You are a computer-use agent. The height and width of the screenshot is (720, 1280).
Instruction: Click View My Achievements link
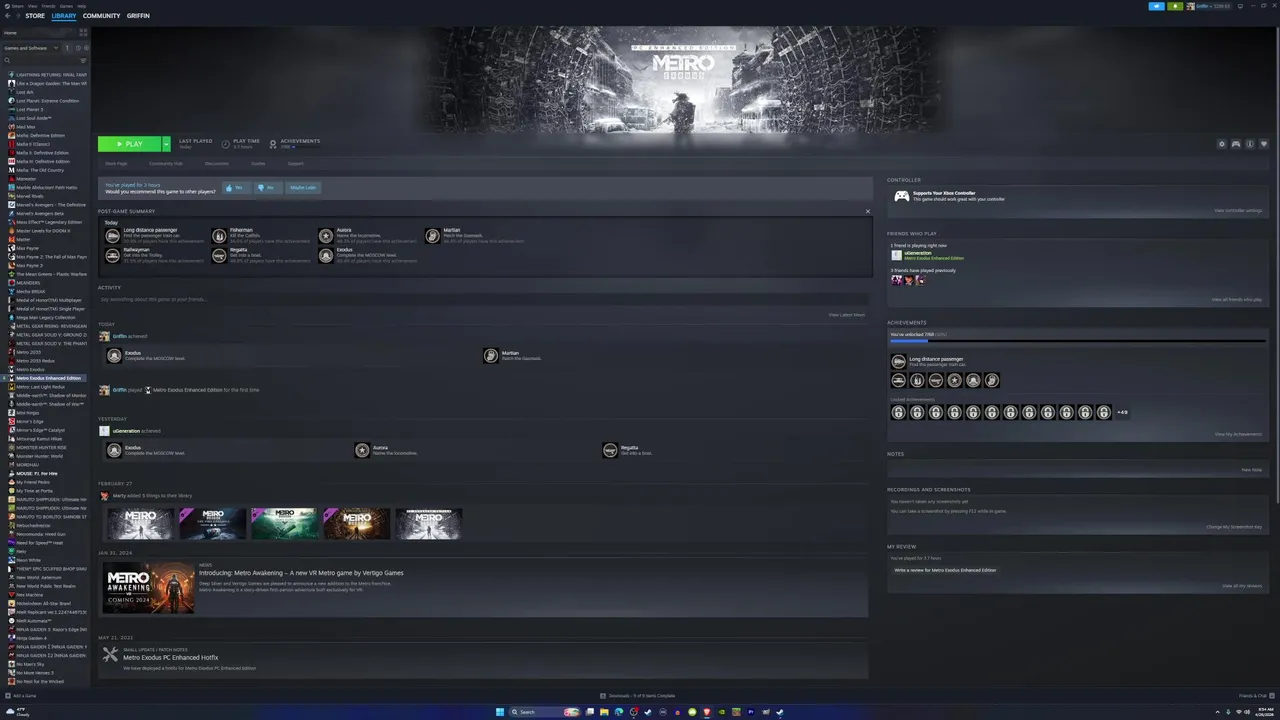click(1238, 434)
